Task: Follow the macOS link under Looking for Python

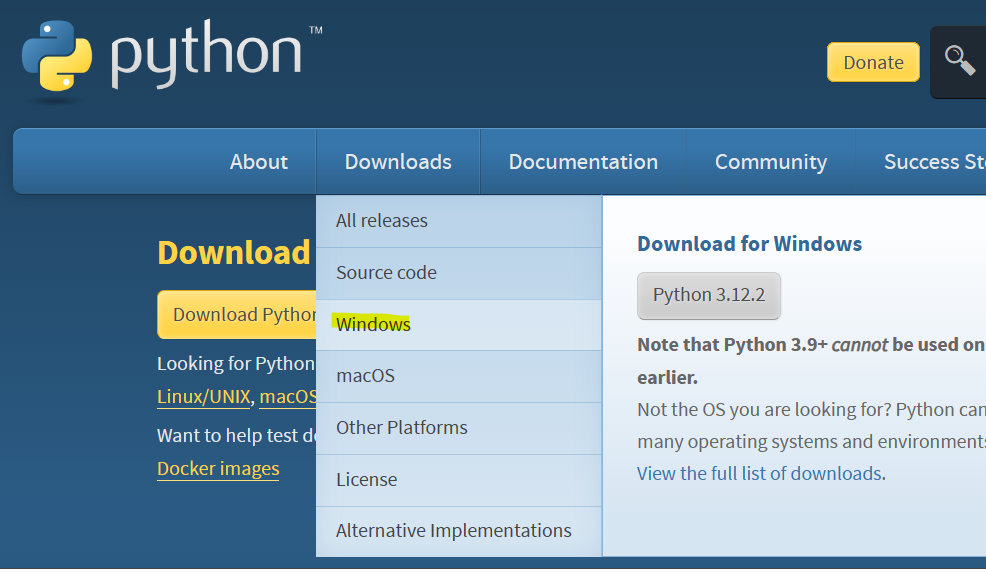Action: pyautogui.click(x=288, y=397)
